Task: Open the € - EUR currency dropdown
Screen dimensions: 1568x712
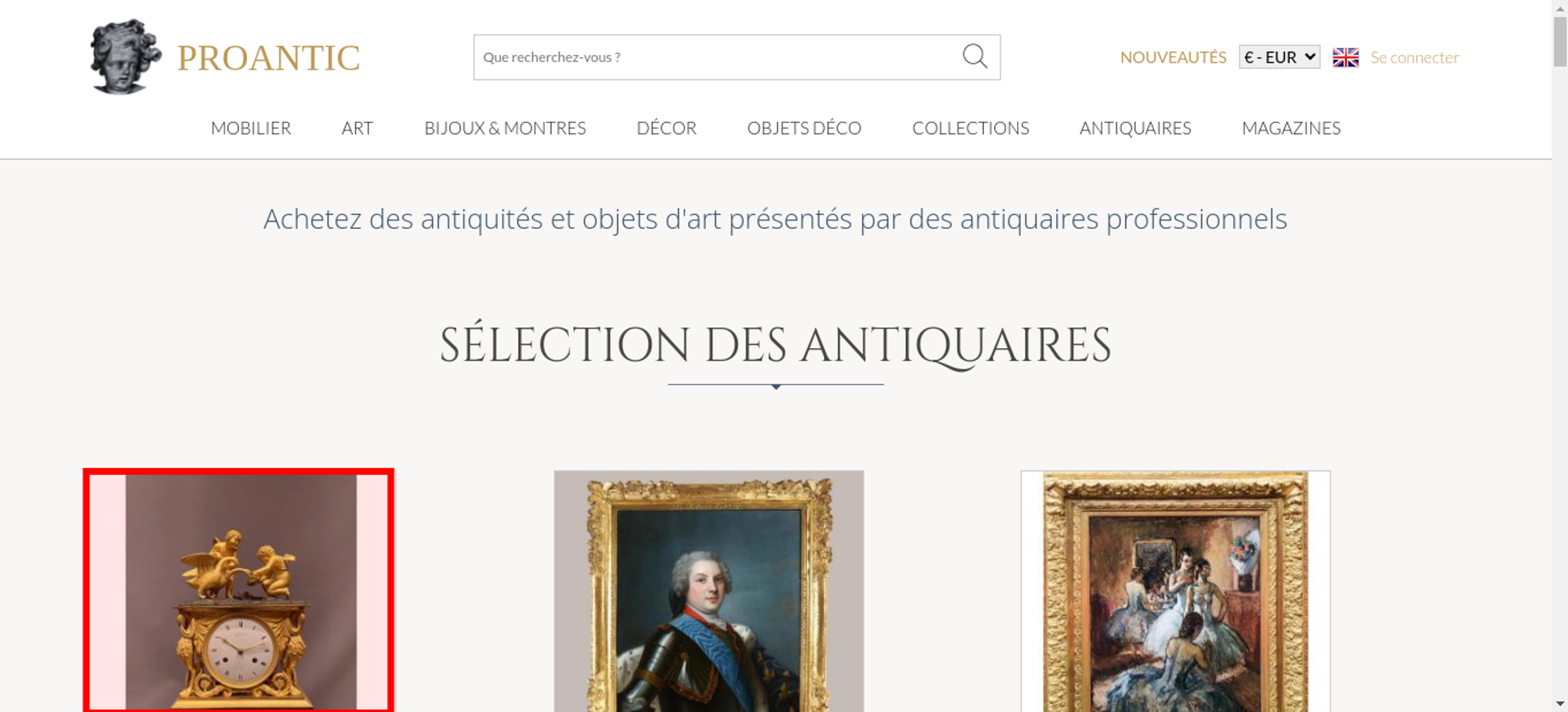Action: coord(1279,57)
